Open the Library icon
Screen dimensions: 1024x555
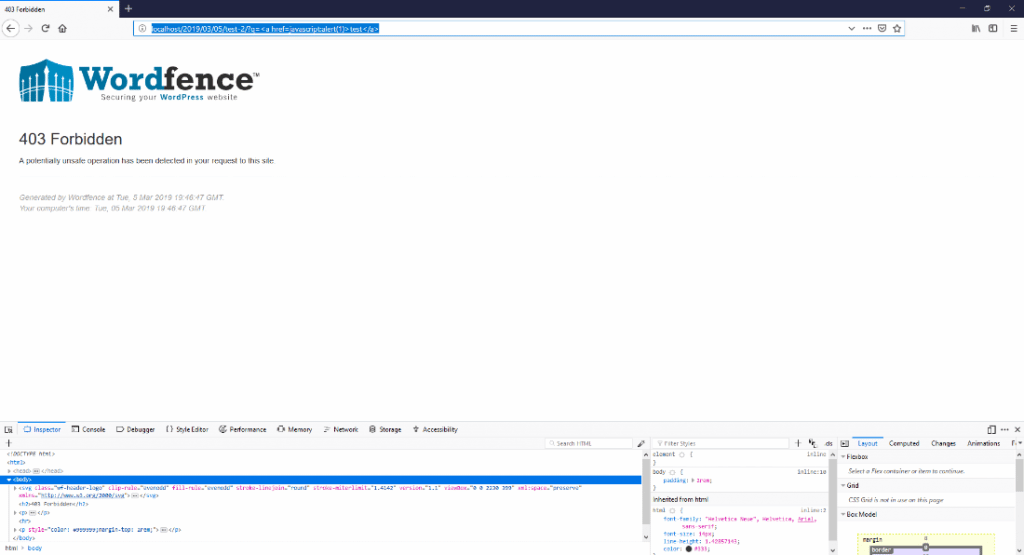(x=976, y=29)
